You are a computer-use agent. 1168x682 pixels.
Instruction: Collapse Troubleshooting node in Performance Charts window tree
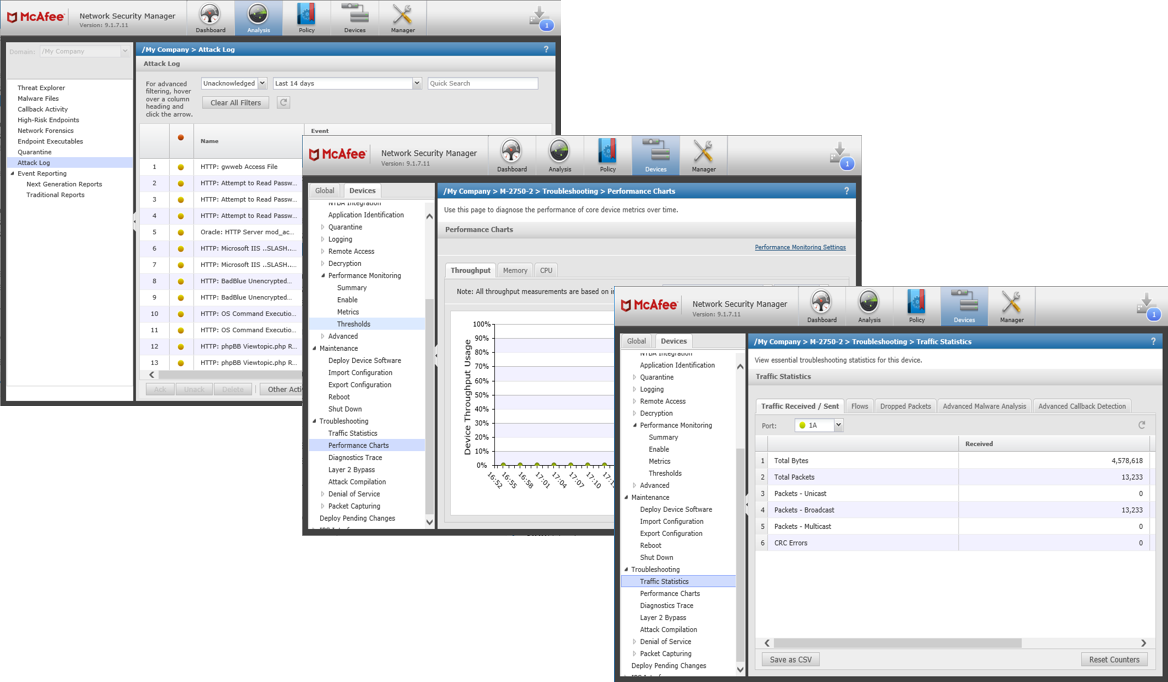tap(314, 421)
